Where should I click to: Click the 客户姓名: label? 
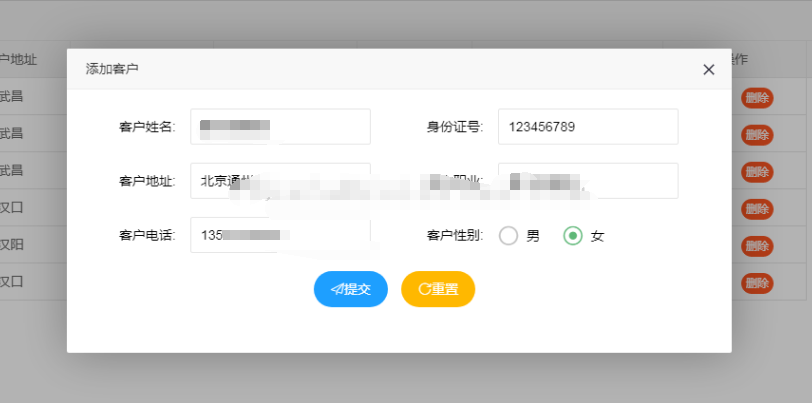coord(147,127)
